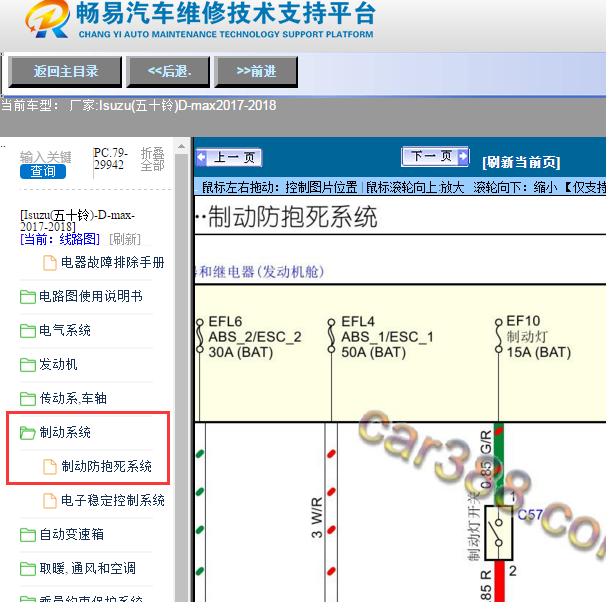Click the sidebar vertical scrollbar track
The image size is (606, 602).
click(x=182, y=377)
